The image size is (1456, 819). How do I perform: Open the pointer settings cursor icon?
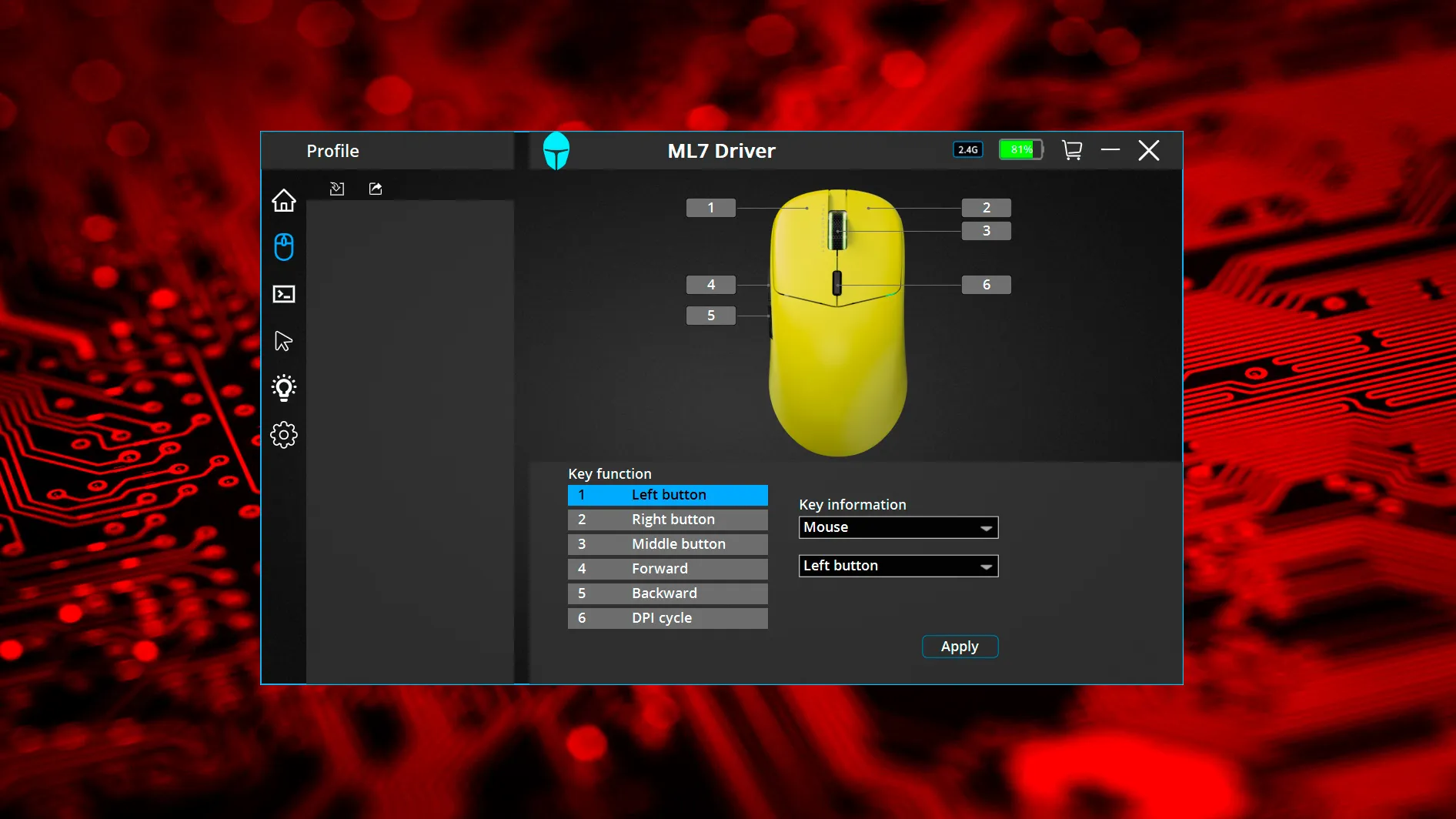[x=284, y=341]
